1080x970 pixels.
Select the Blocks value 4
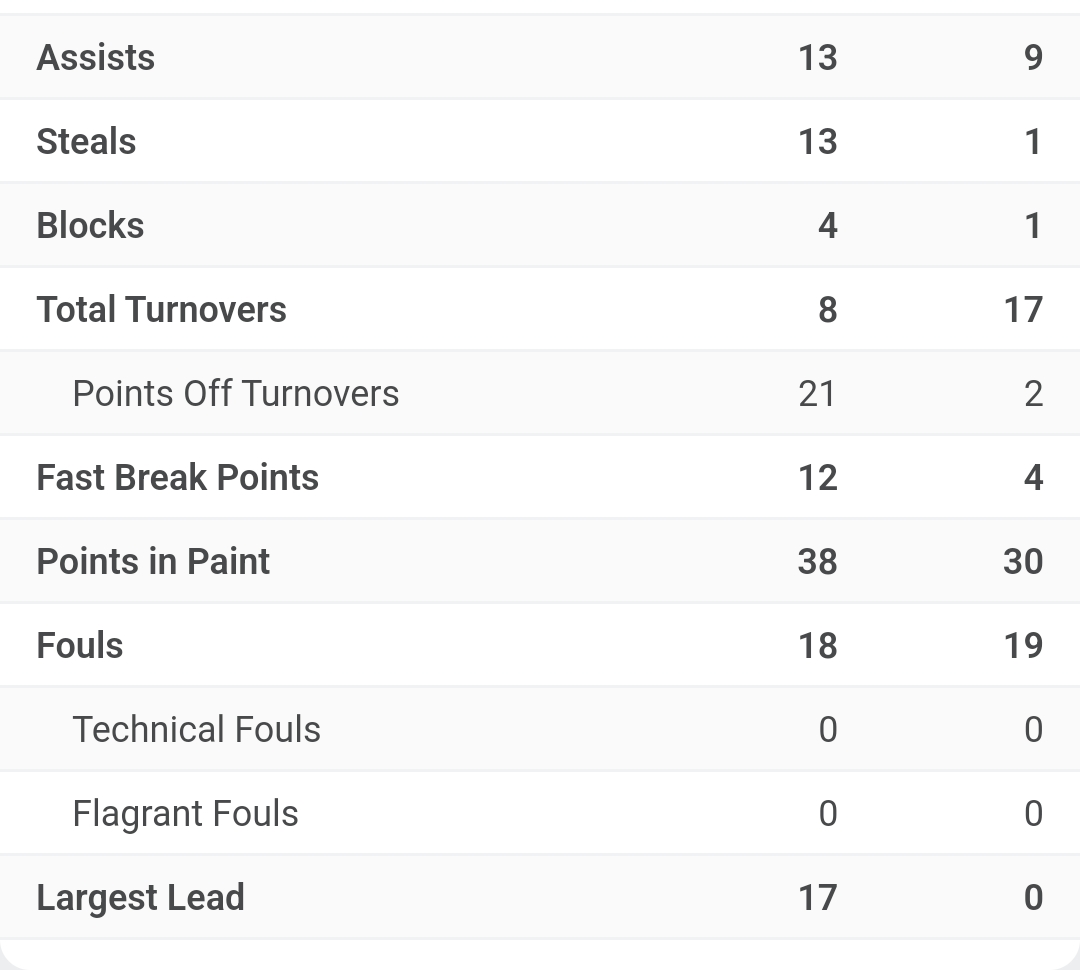coord(828,225)
